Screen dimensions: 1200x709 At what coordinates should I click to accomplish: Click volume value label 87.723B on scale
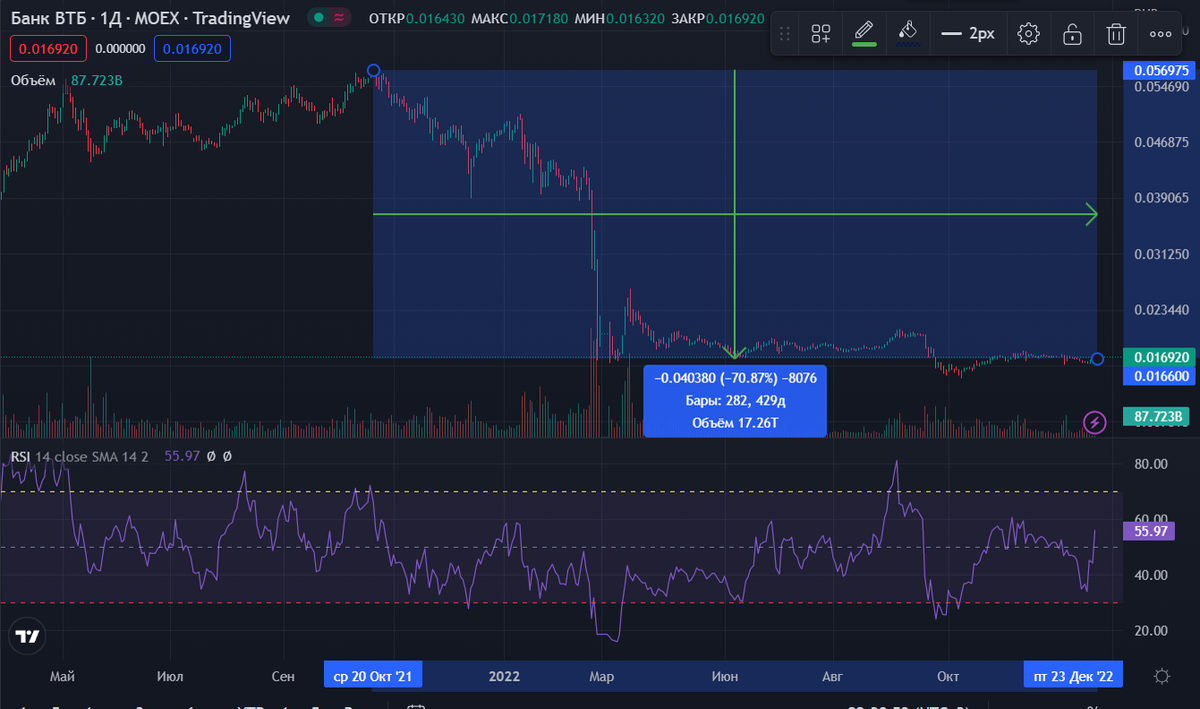(x=1155, y=416)
